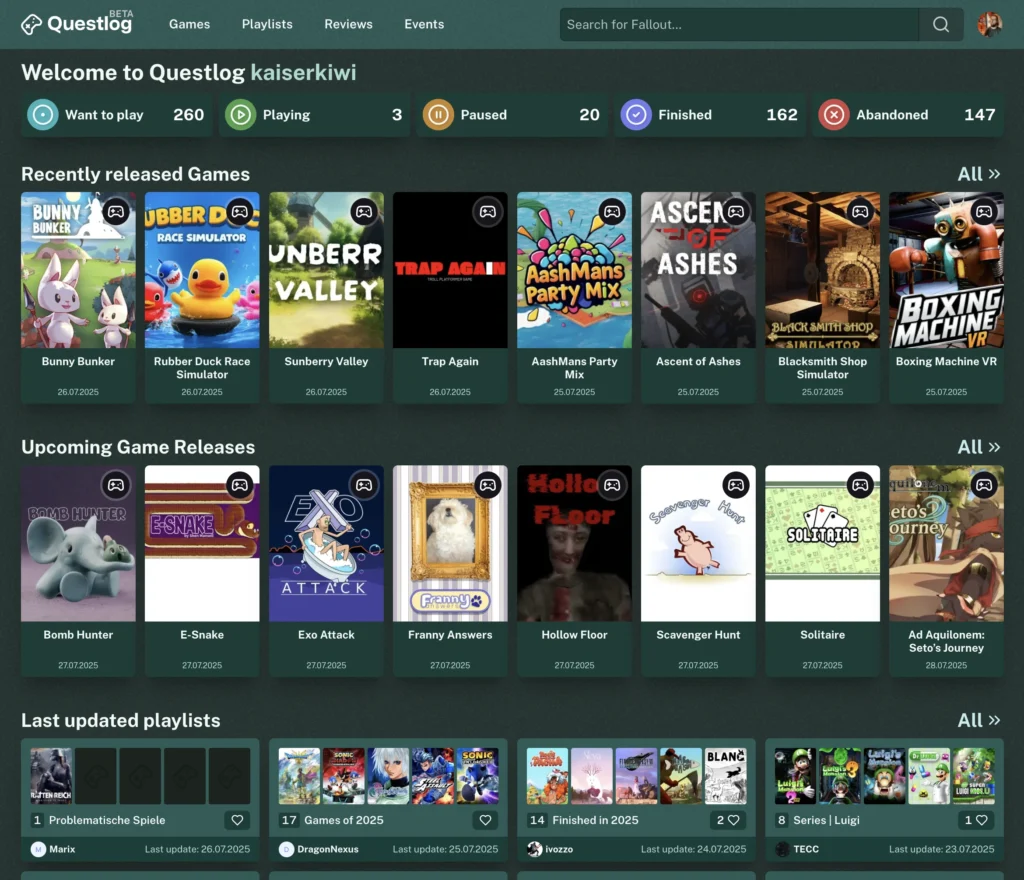Image resolution: width=1024 pixels, height=880 pixels.
Task: Expand All last updated playlists
Action: [978, 721]
